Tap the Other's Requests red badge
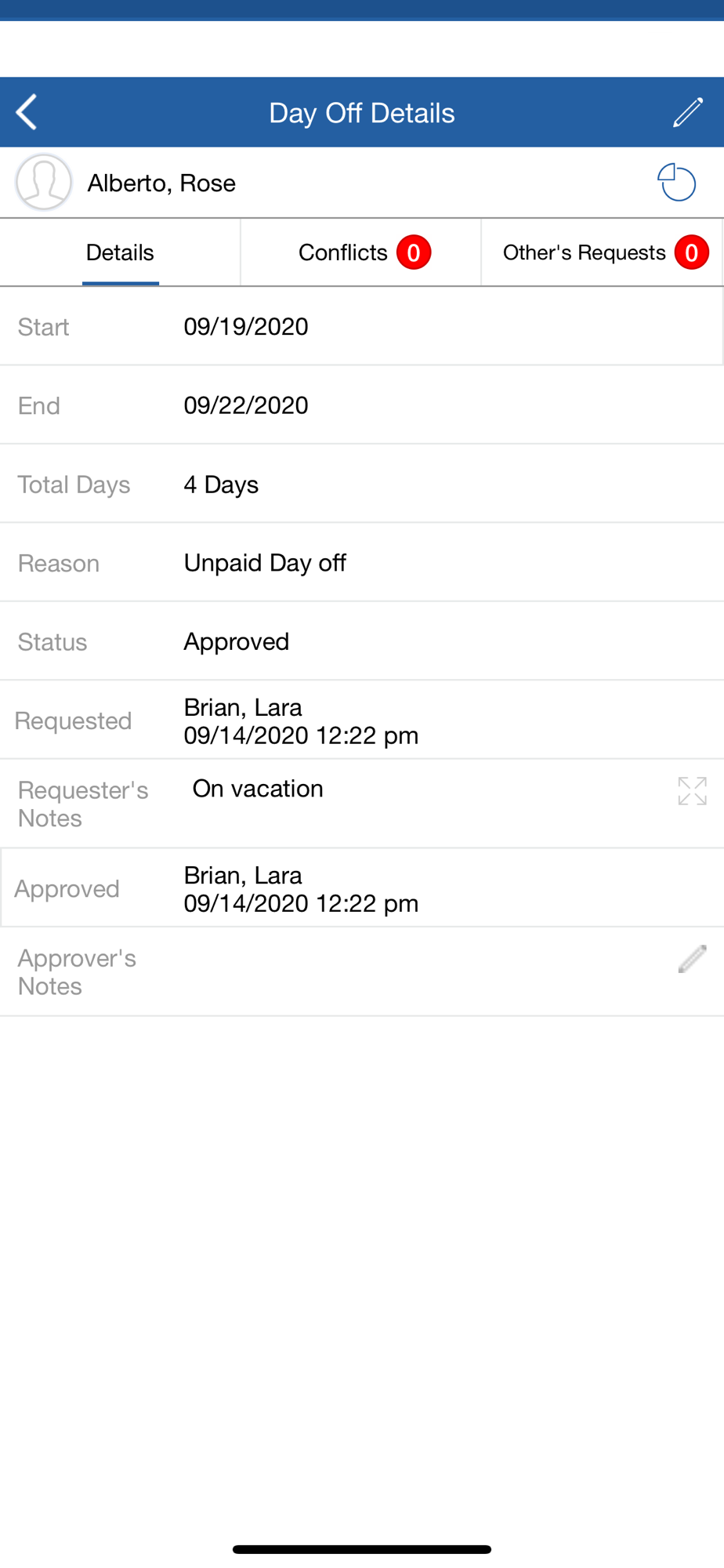 691,252
